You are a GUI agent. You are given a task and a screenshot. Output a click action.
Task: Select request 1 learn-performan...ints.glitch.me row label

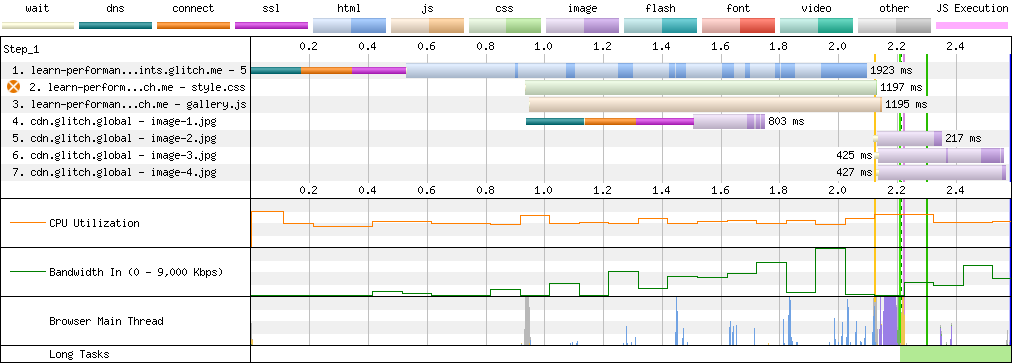(130, 70)
